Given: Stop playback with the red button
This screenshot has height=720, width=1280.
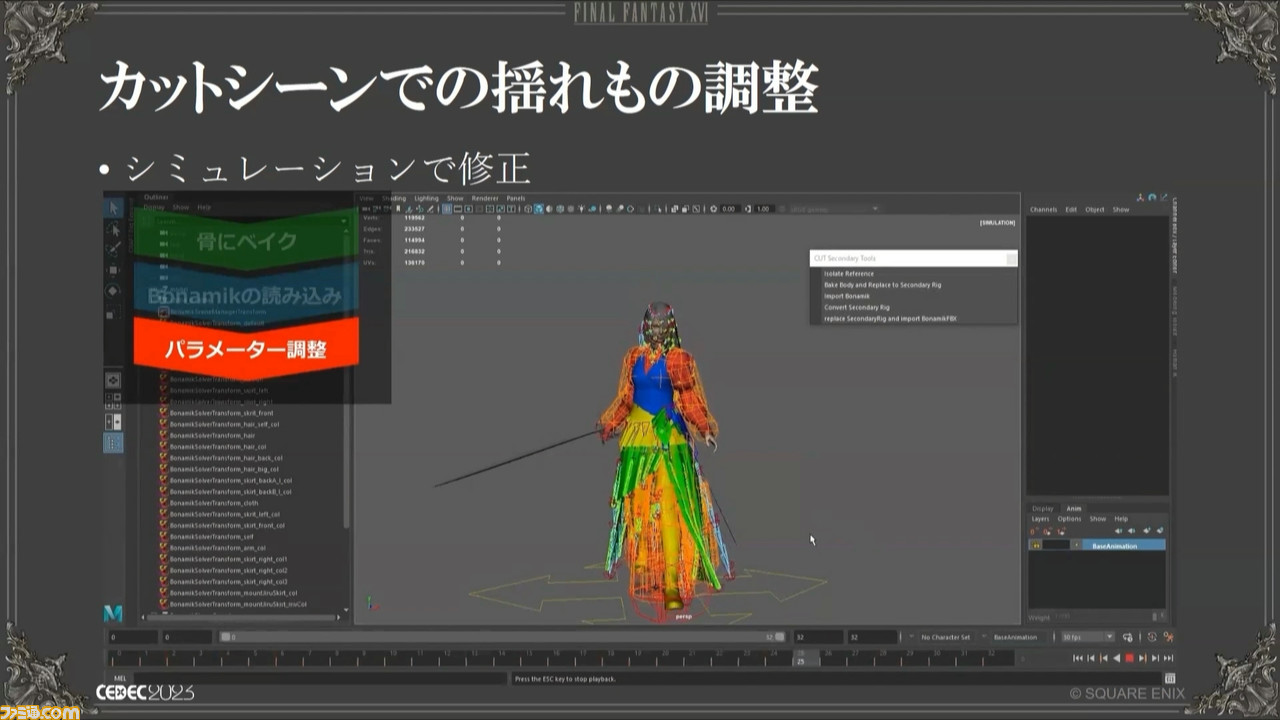Looking at the screenshot, I should [1129, 658].
